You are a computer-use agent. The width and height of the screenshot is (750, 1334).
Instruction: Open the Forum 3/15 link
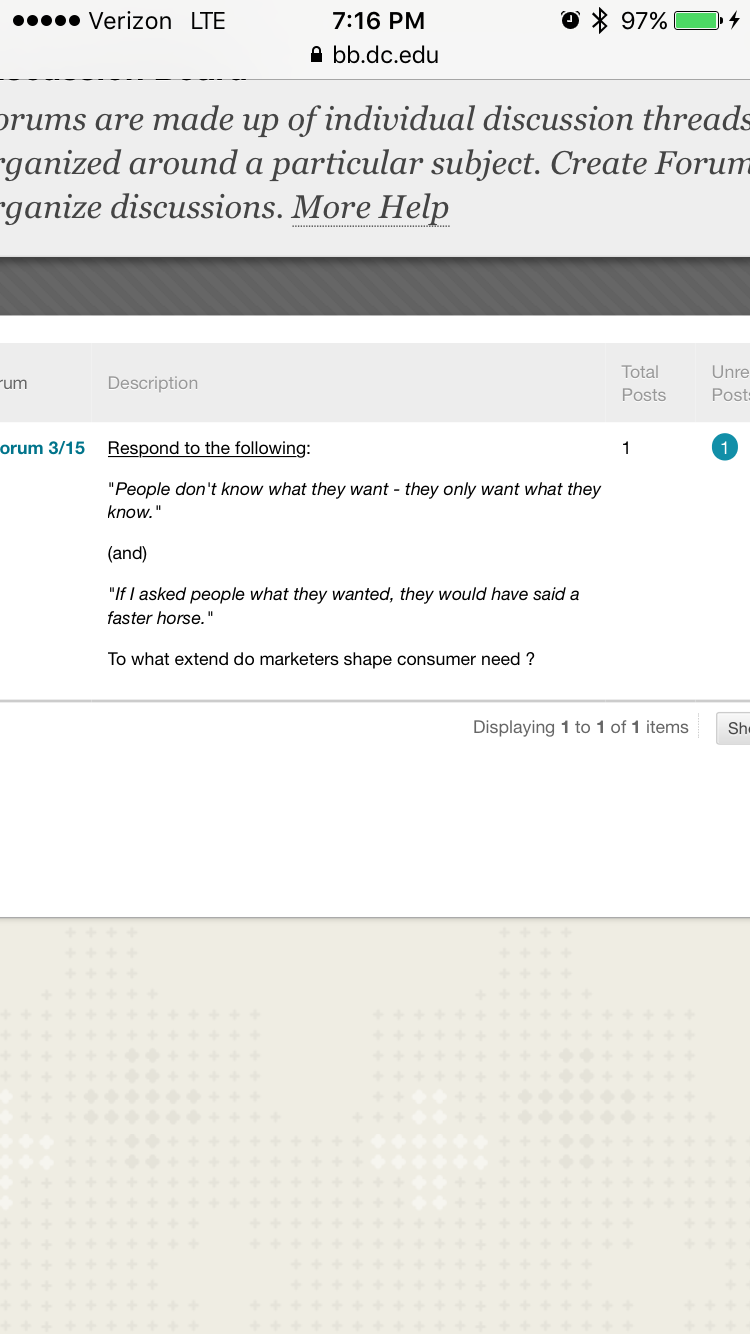click(43, 448)
